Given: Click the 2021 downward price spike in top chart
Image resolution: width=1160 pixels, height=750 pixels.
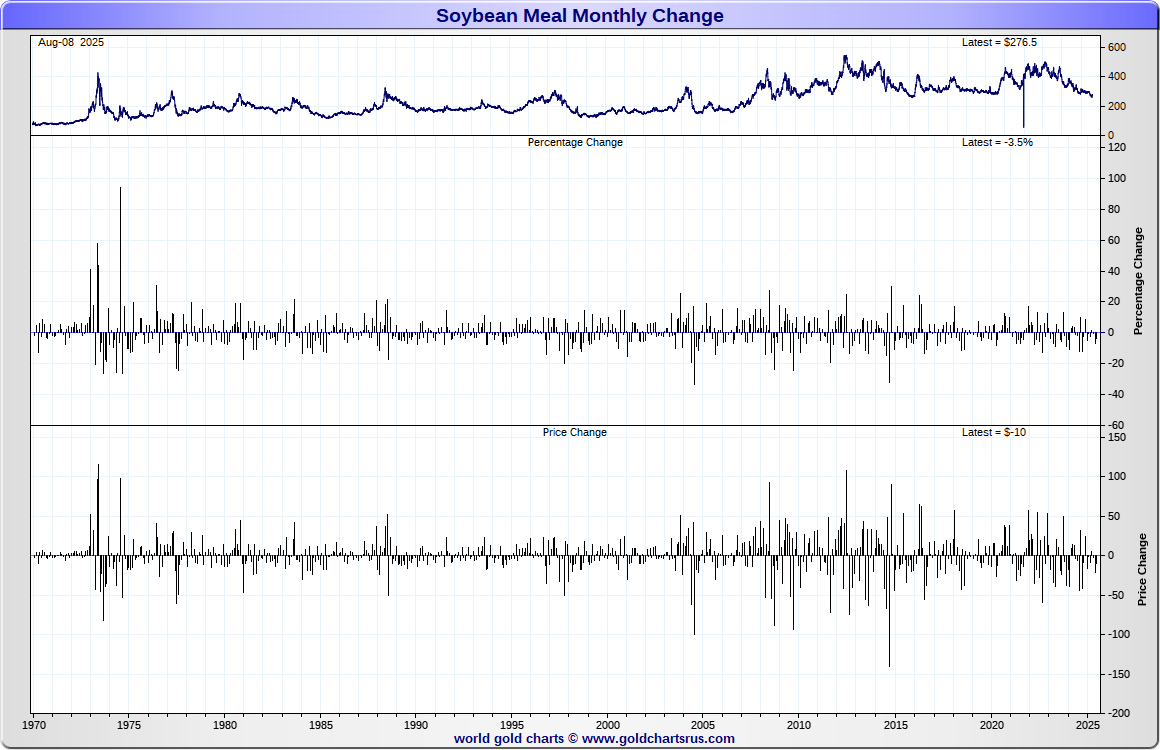Looking at the screenshot, I should [x=1024, y=104].
